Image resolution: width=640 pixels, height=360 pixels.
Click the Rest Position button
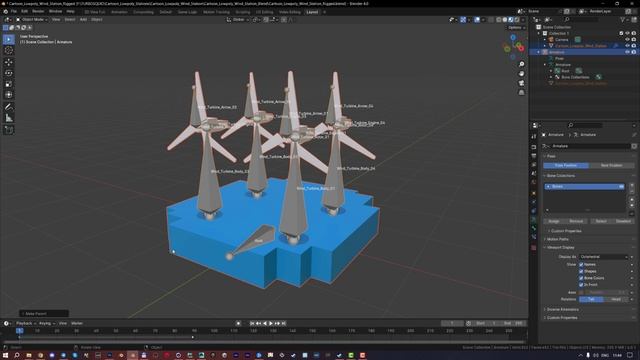tap(611, 165)
